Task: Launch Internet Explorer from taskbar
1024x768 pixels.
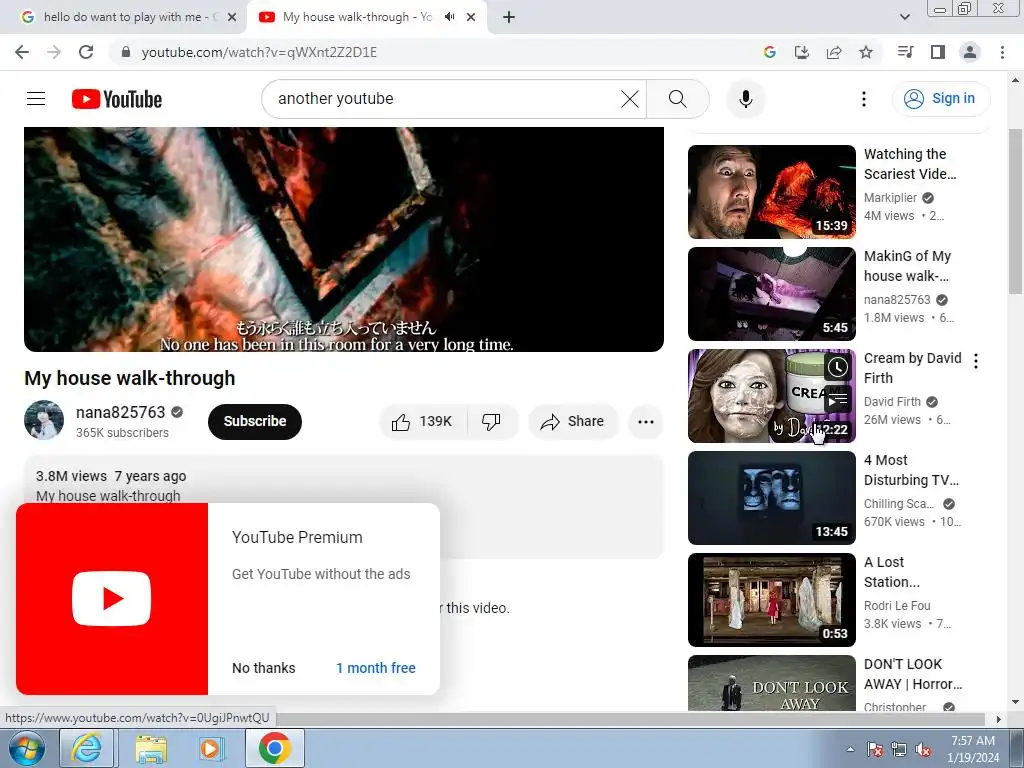Action: point(87,748)
